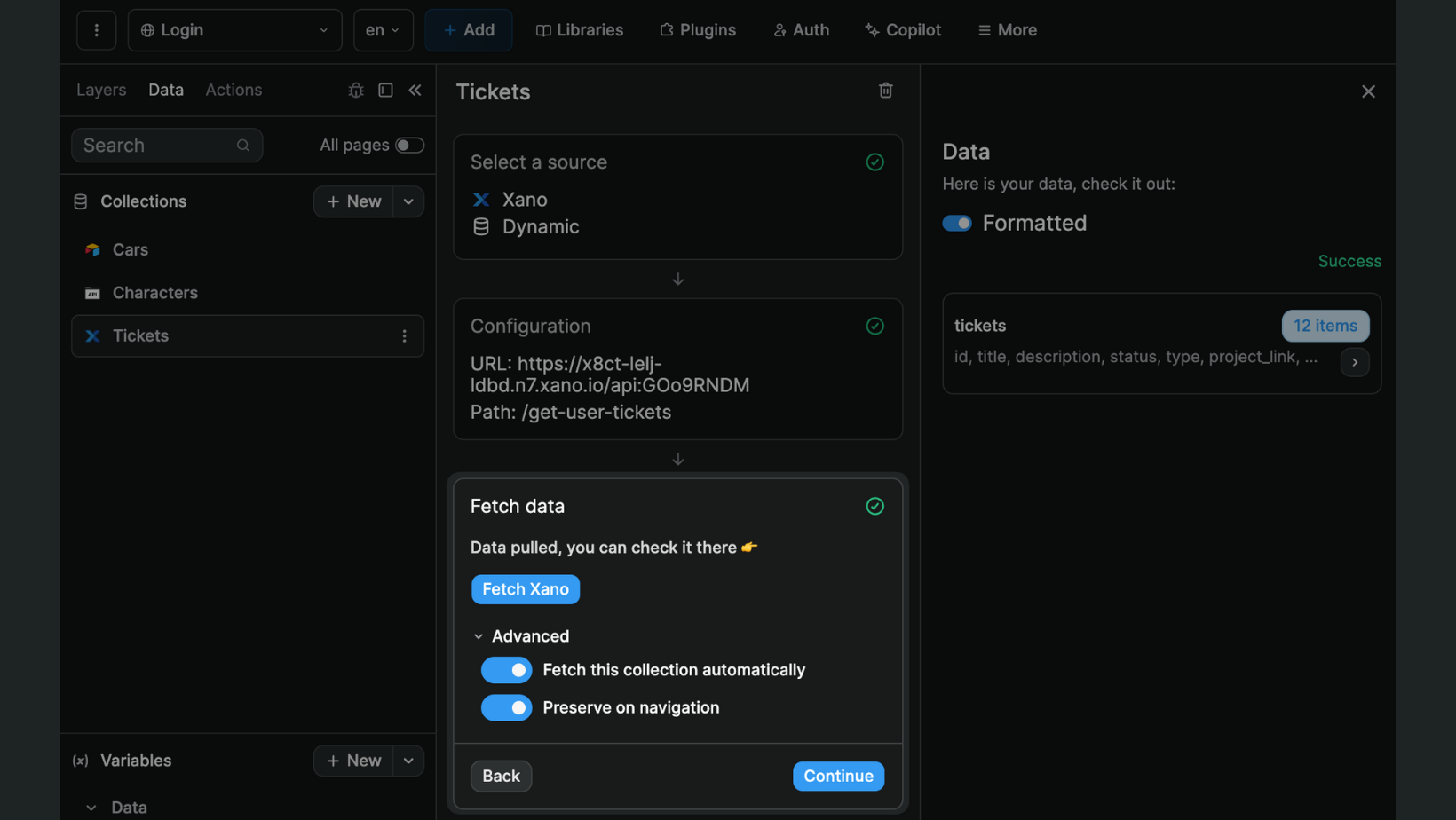Viewport: 1456px width, 820px height.
Task: Turn off 'Preserve on navigation'
Action: 506,707
